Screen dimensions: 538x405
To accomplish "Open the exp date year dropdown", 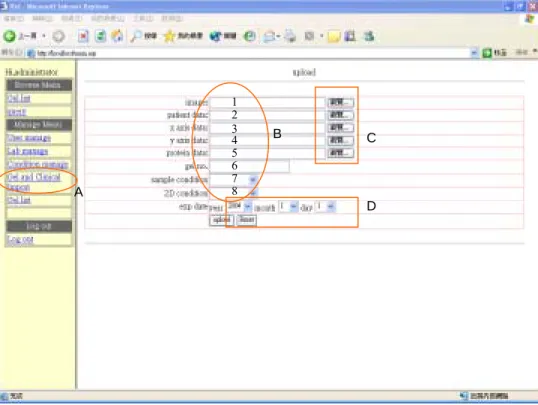I will [247, 207].
